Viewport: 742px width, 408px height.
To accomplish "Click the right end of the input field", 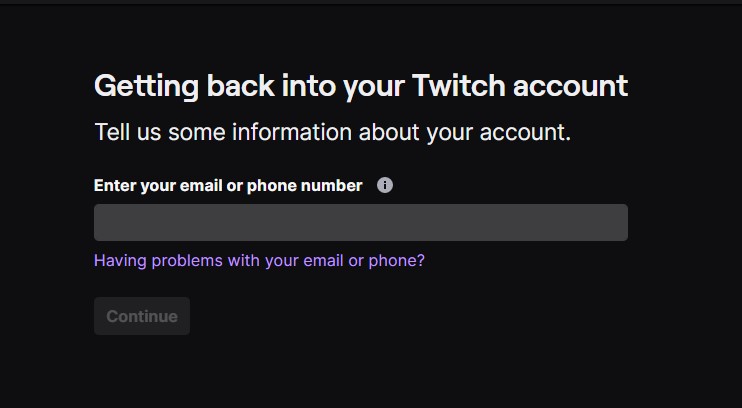I will [x=610, y=222].
